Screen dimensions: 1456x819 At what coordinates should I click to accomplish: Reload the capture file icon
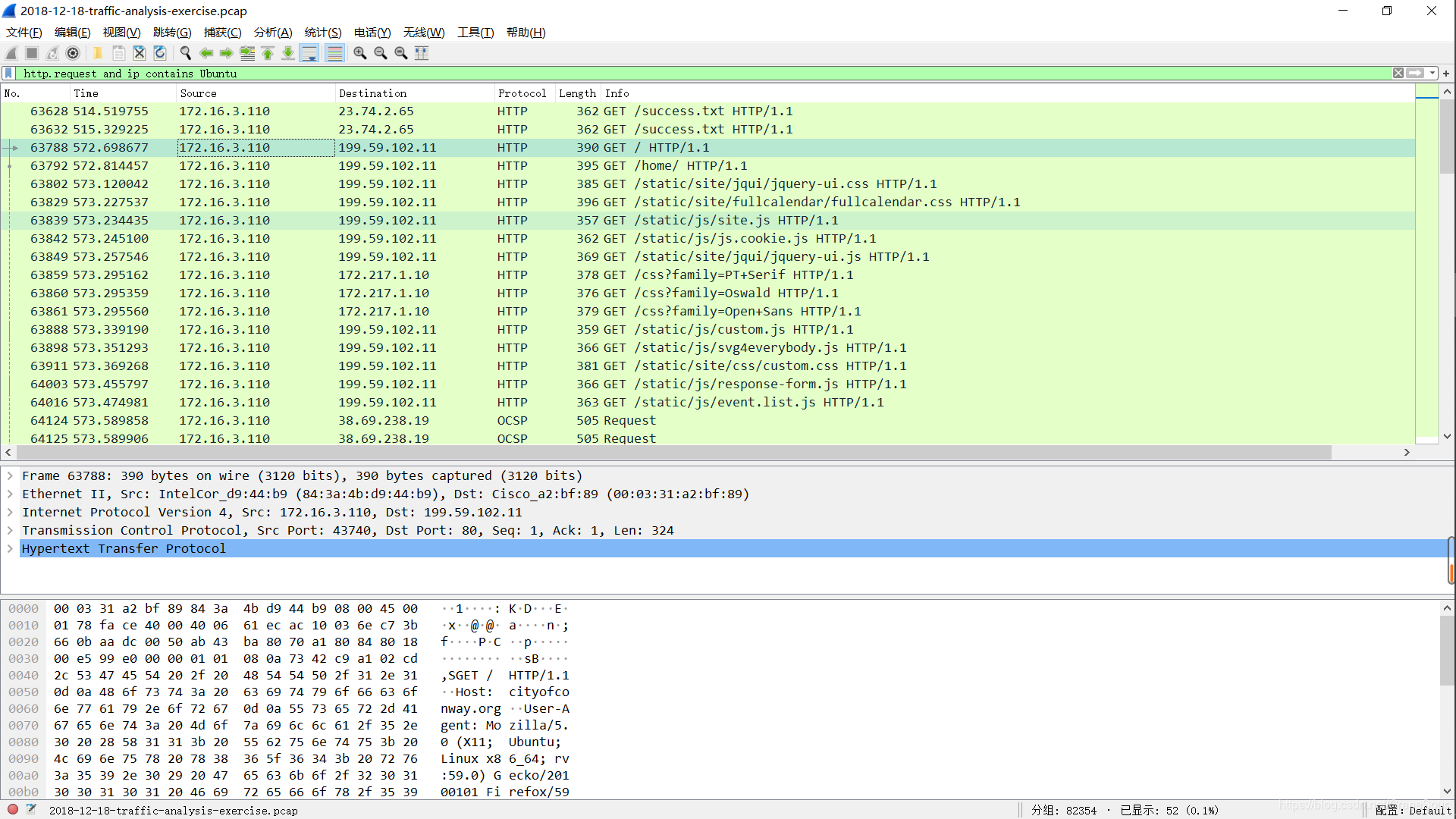click(160, 53)
